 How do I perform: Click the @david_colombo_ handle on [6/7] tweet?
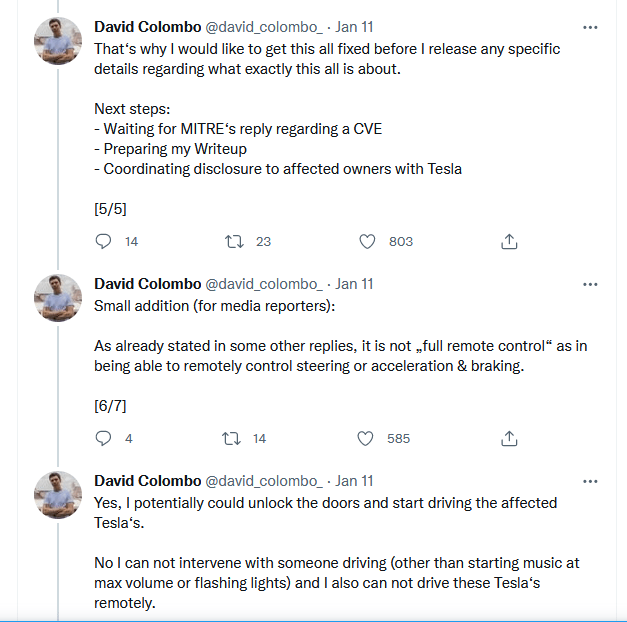tap(264, 284)
